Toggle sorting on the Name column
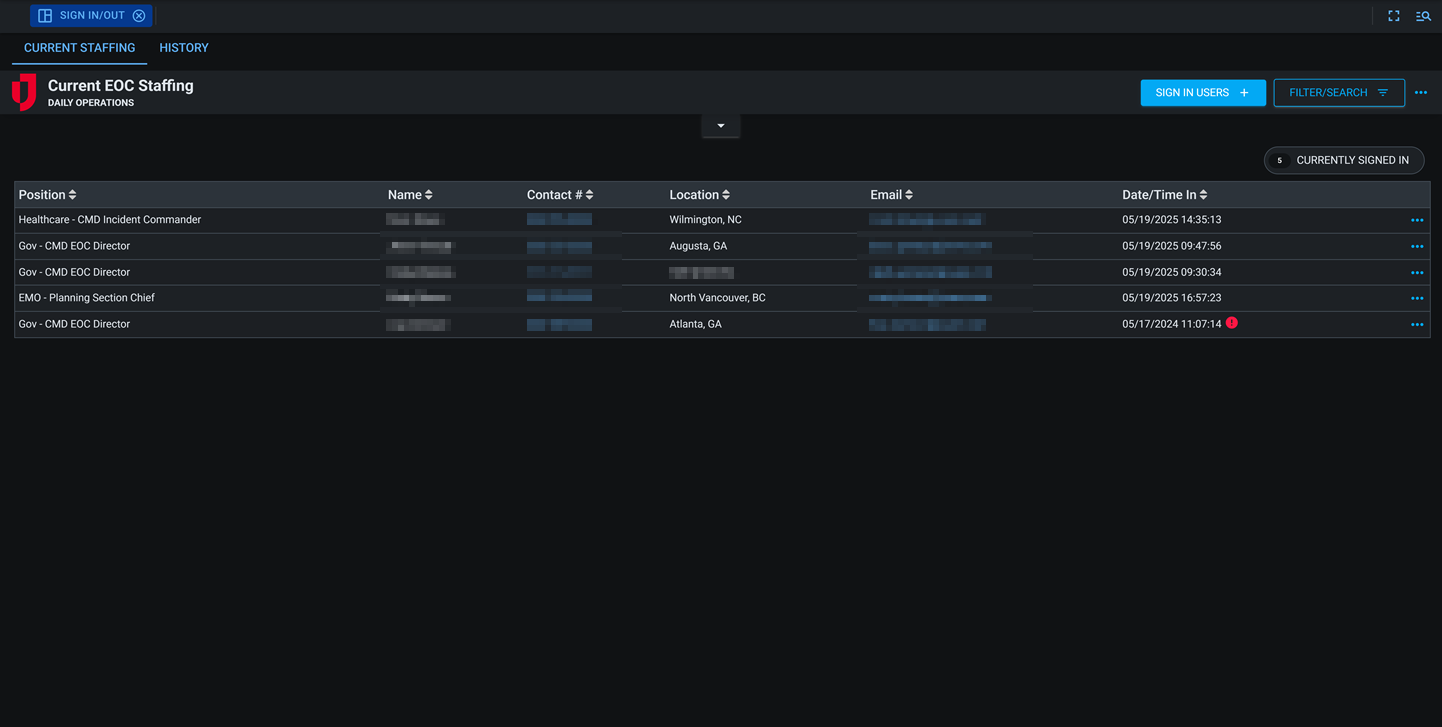This screenshot has width=1442, height=727. tap(428, 194)
